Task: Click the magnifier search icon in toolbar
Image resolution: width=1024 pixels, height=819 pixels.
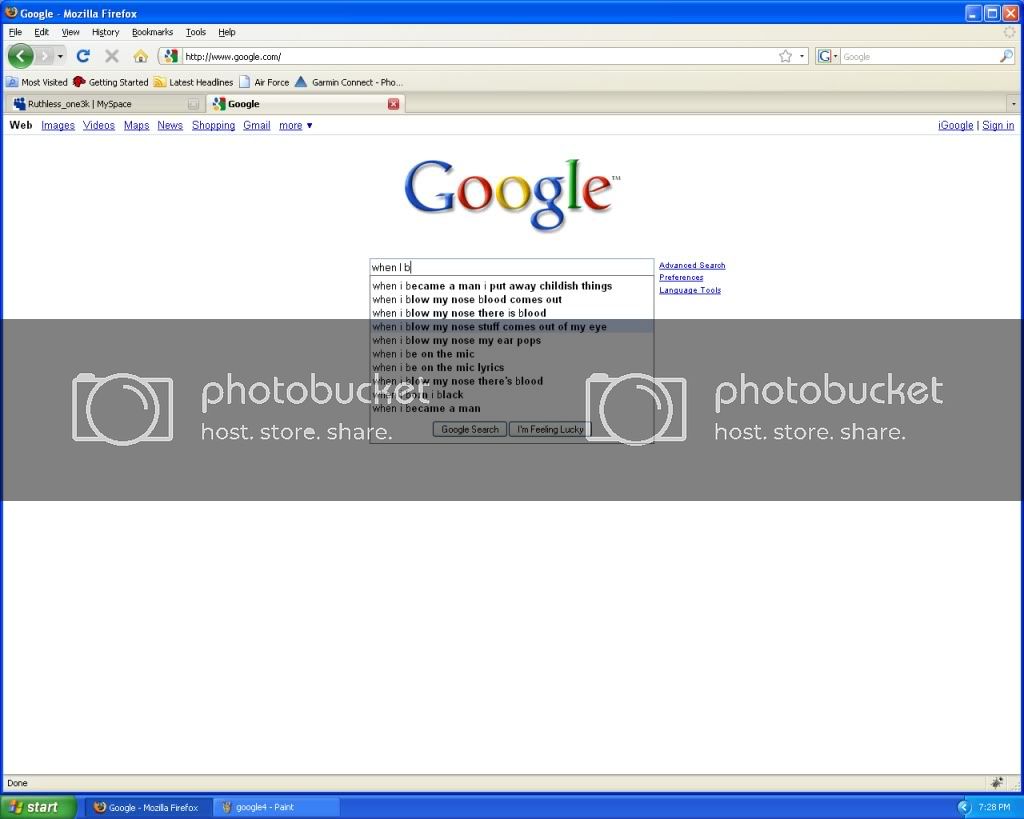Action: point(1006,56)
